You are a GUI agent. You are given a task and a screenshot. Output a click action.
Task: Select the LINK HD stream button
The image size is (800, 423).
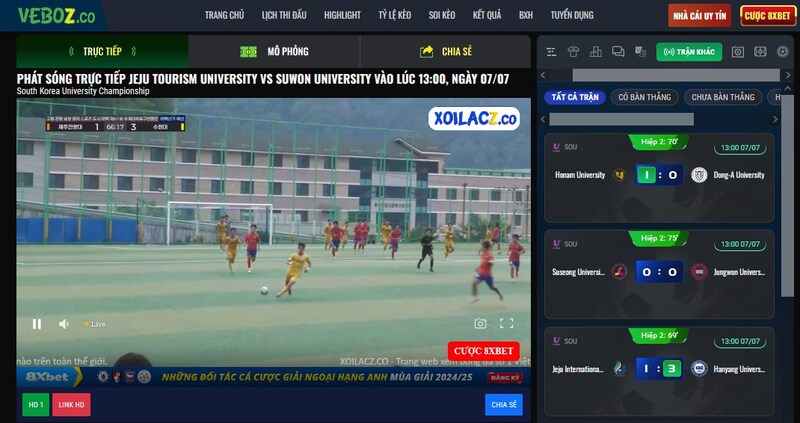click(x=71, y=405)
